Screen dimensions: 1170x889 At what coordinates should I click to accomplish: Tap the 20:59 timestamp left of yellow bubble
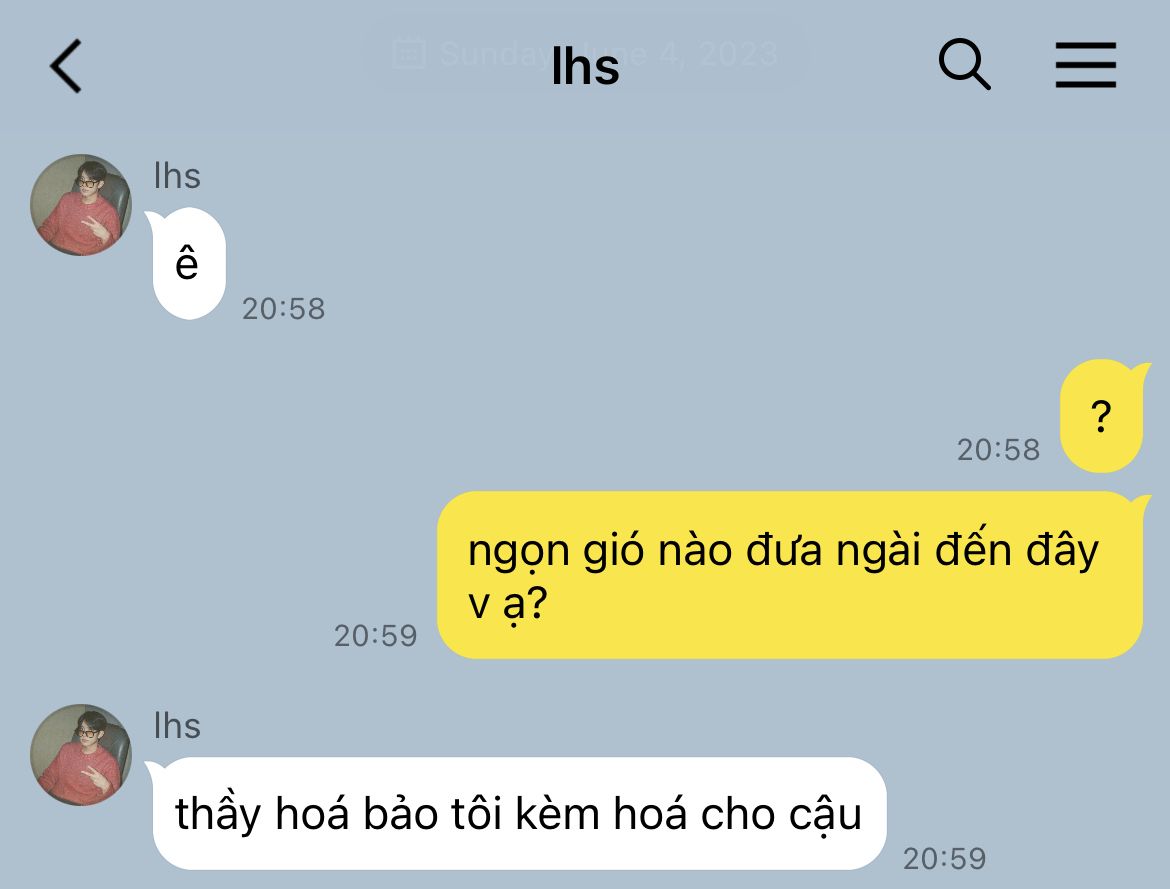click(x=375, y=636)
